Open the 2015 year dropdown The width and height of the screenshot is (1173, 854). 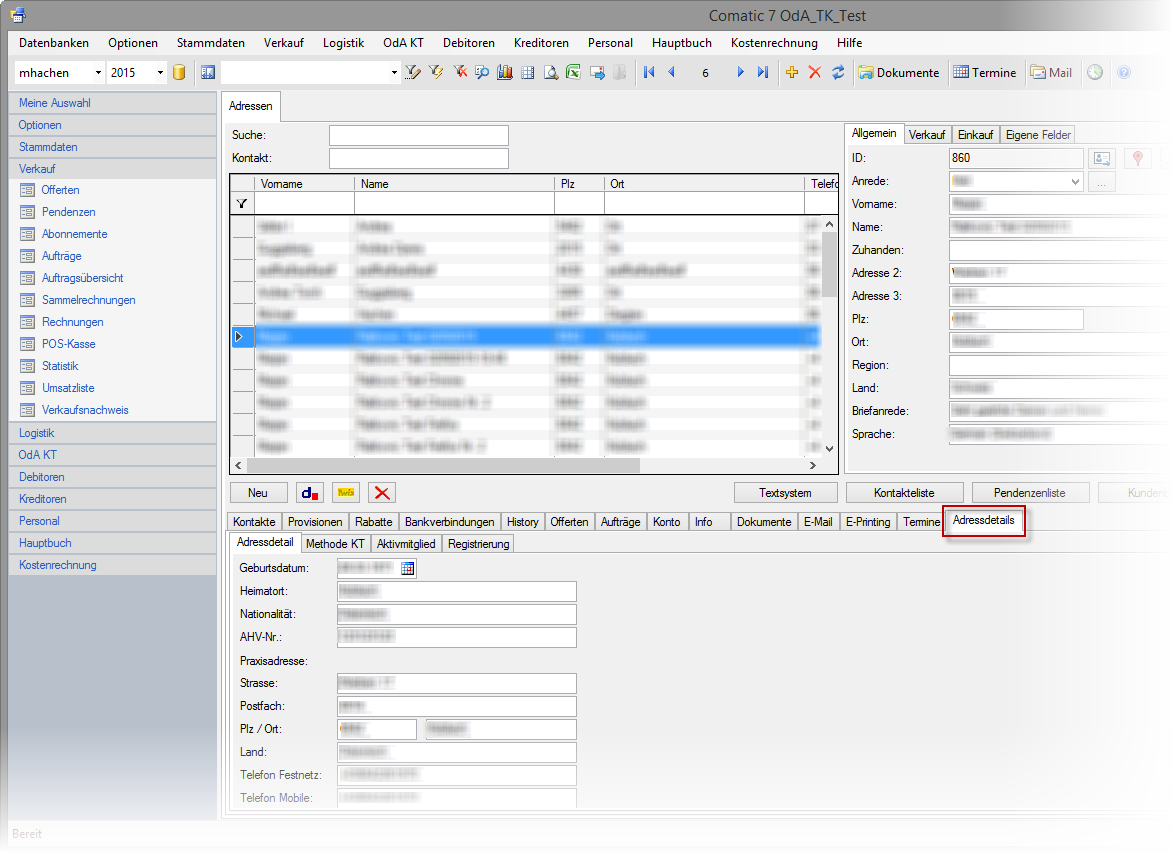(x=160, y=73)
